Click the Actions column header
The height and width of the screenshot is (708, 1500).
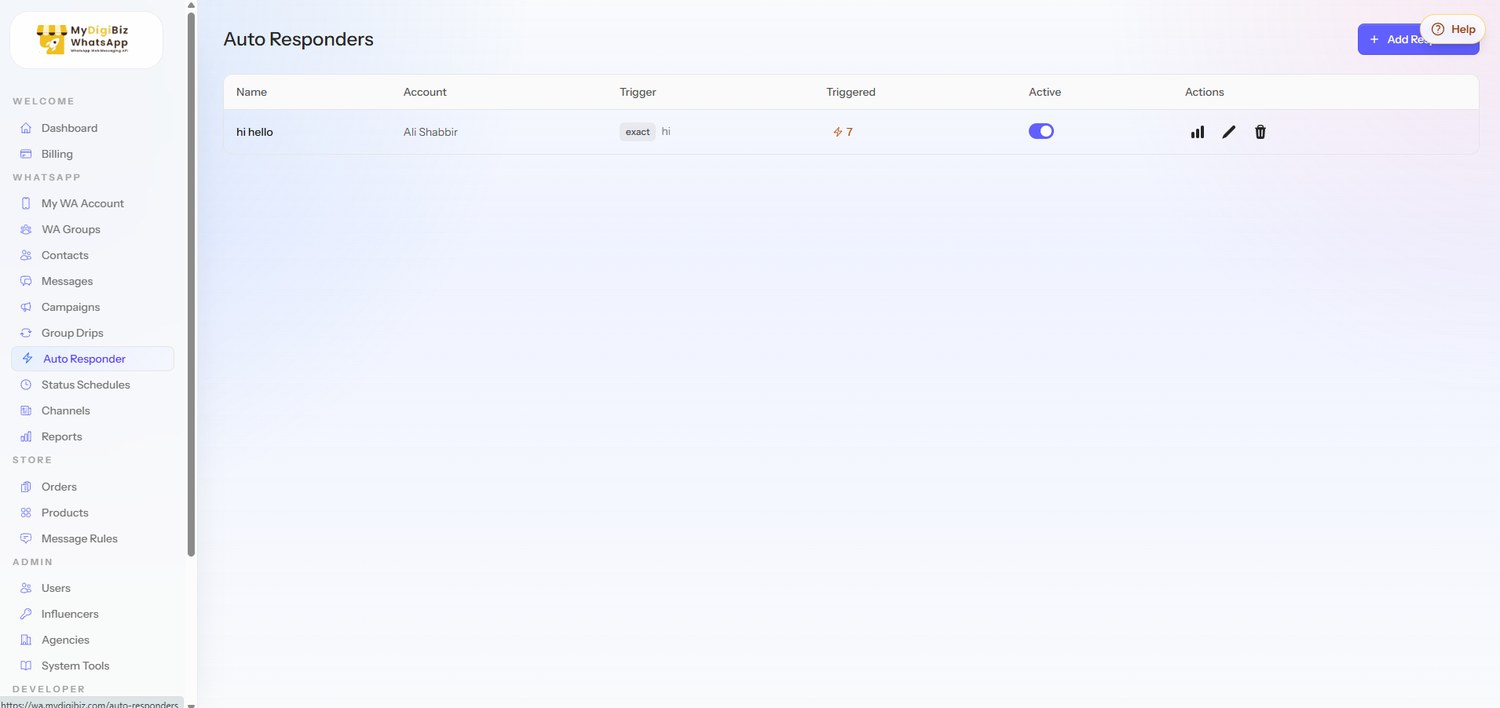(x=1204, y=92)
